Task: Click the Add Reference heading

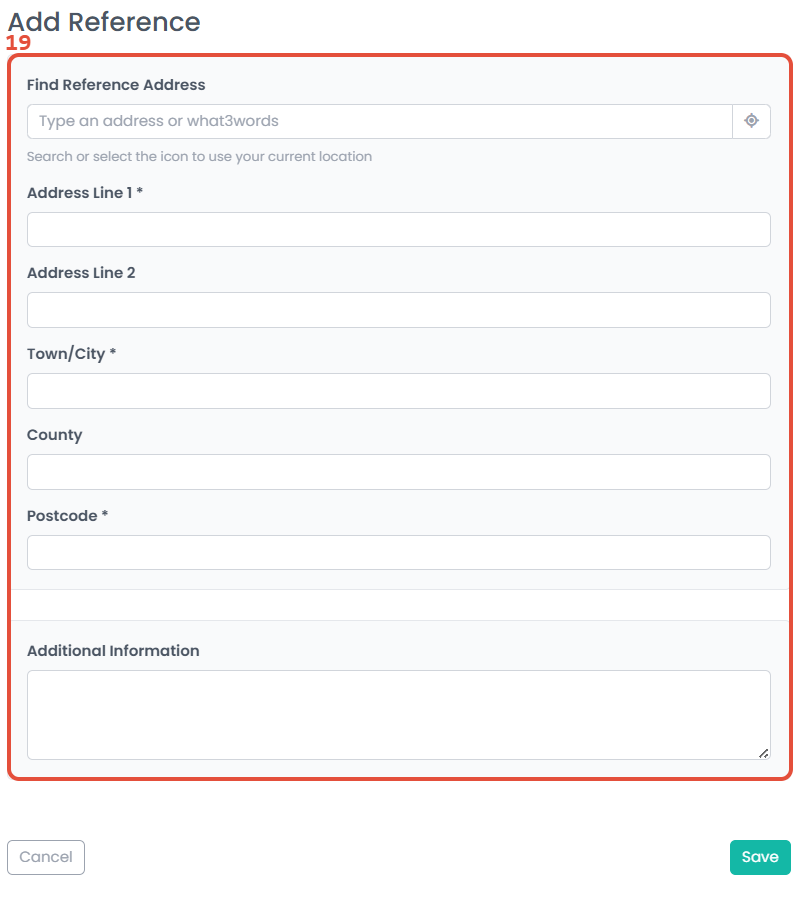Action: tap(104, 22)
